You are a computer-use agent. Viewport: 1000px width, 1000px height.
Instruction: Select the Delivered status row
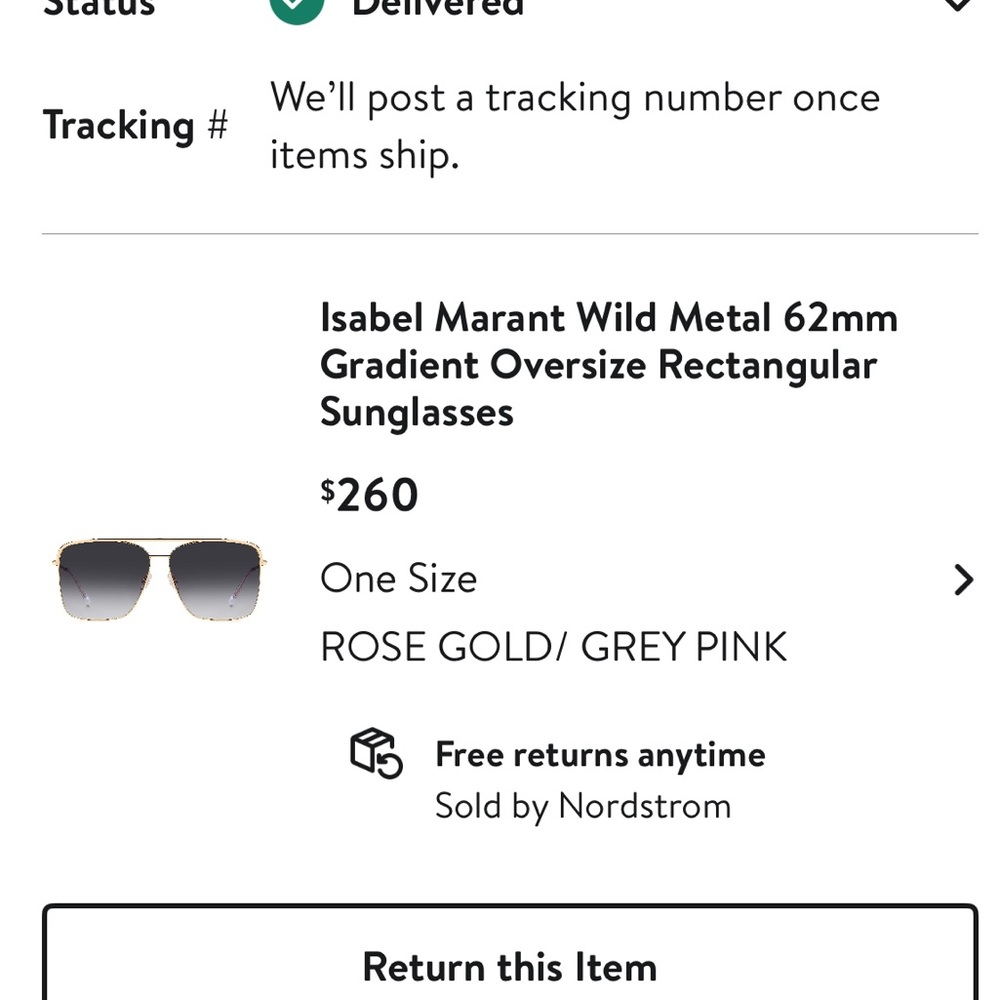click(430, 8)
